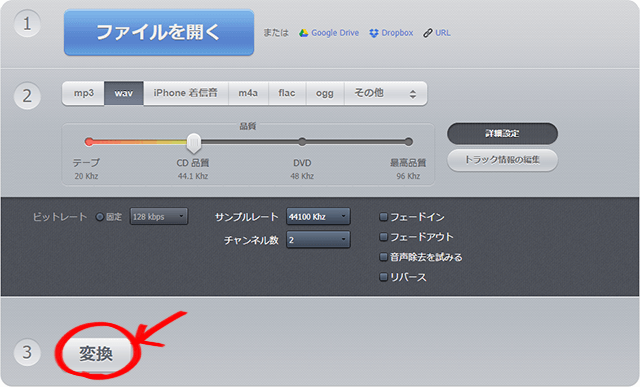
Task: Click the CD quality slider handle
Action: coord(194,143)
